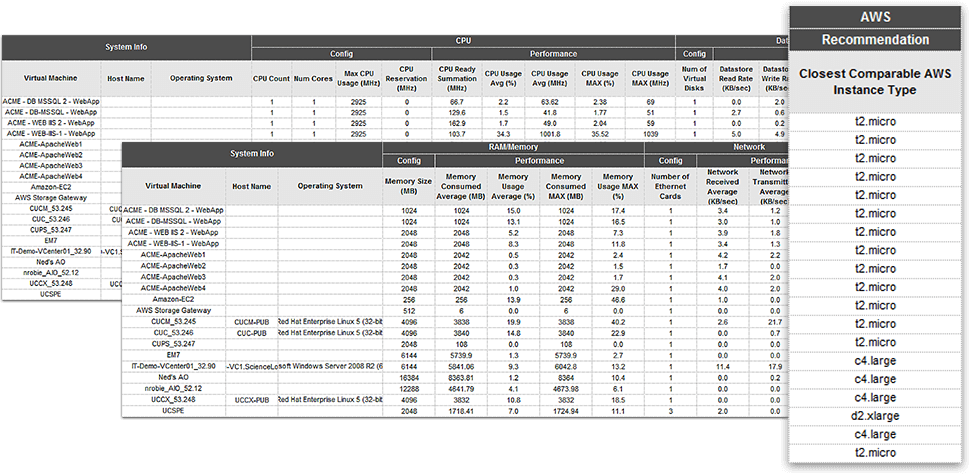Select AWS Storage Gateway in the memory table
The height and width of the screenshot is (475, 971).
[x=173, y=310]
